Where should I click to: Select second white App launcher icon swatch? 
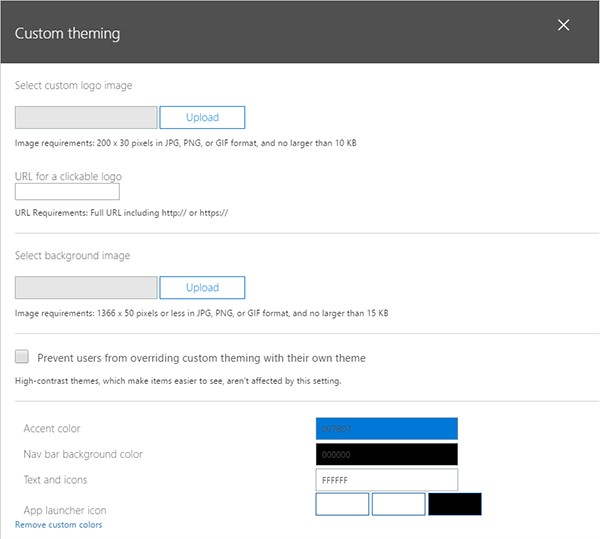pyautogui.click(x=398, y=504)
